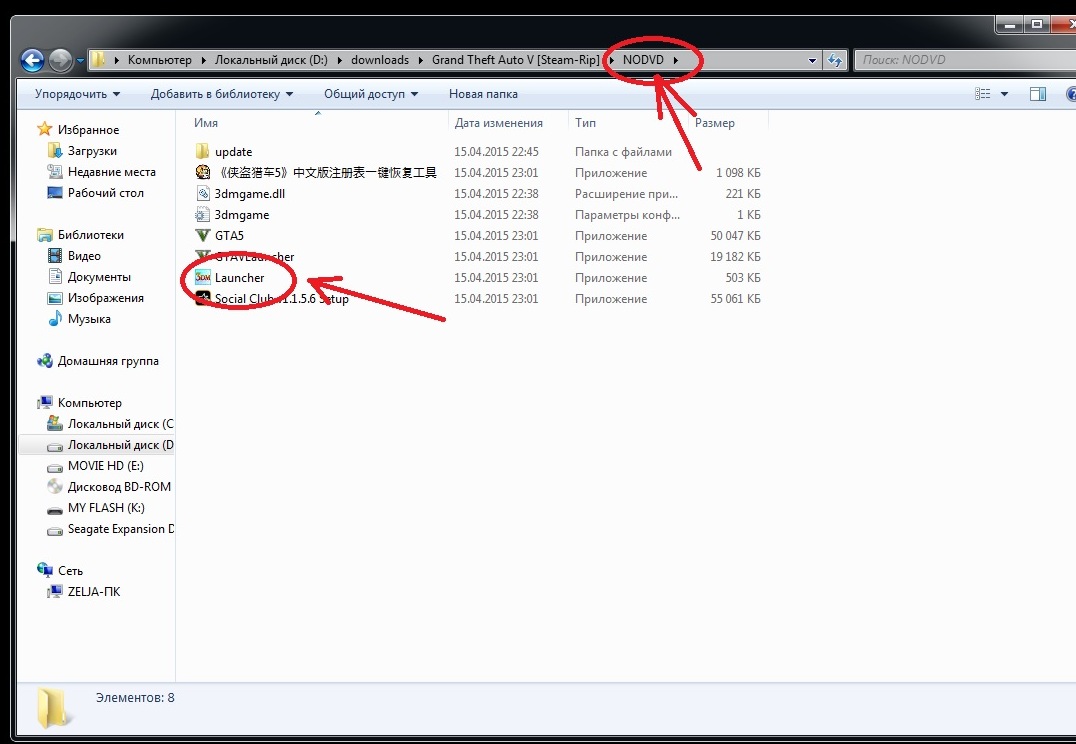This screenshot has width=1076, height=744.
Task: Click the Избранное star icon
Action: click(x=45, y=129)
